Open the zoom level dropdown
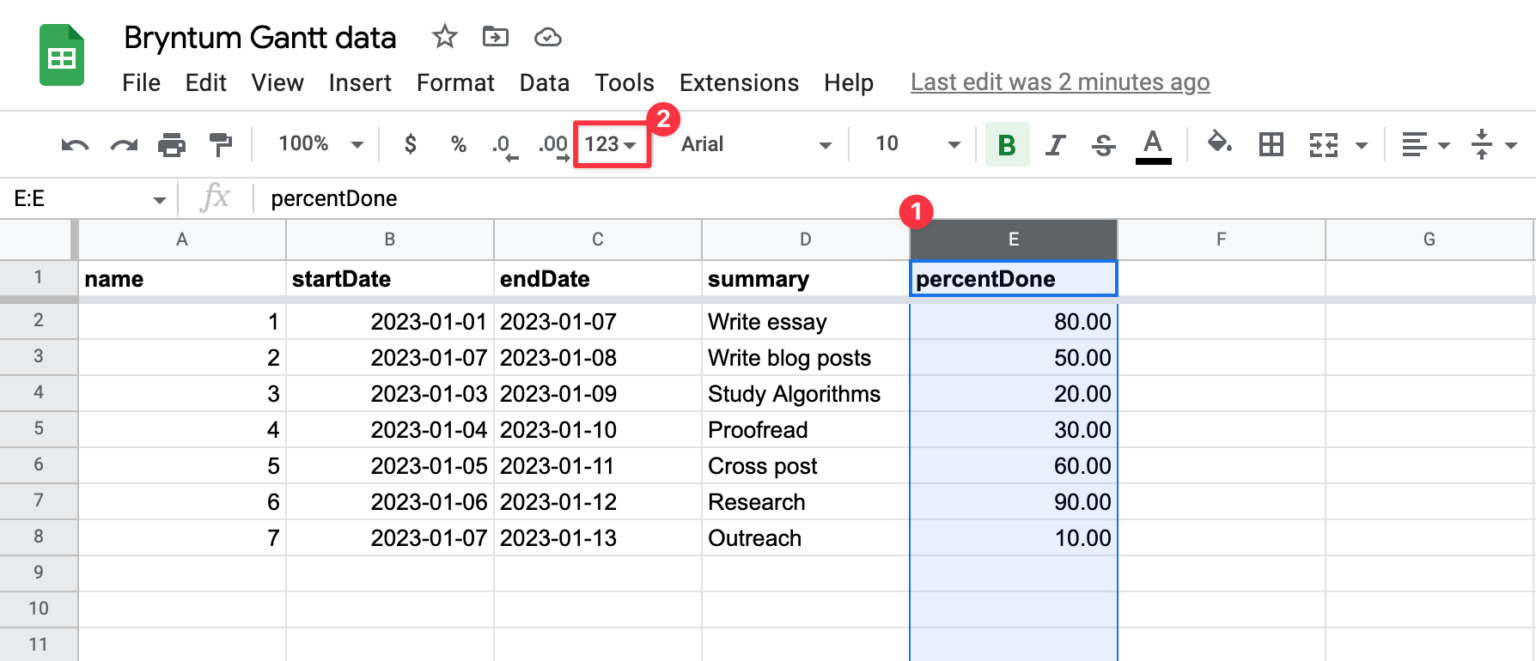Screen dimensions: 1536x661 (316, 144)
